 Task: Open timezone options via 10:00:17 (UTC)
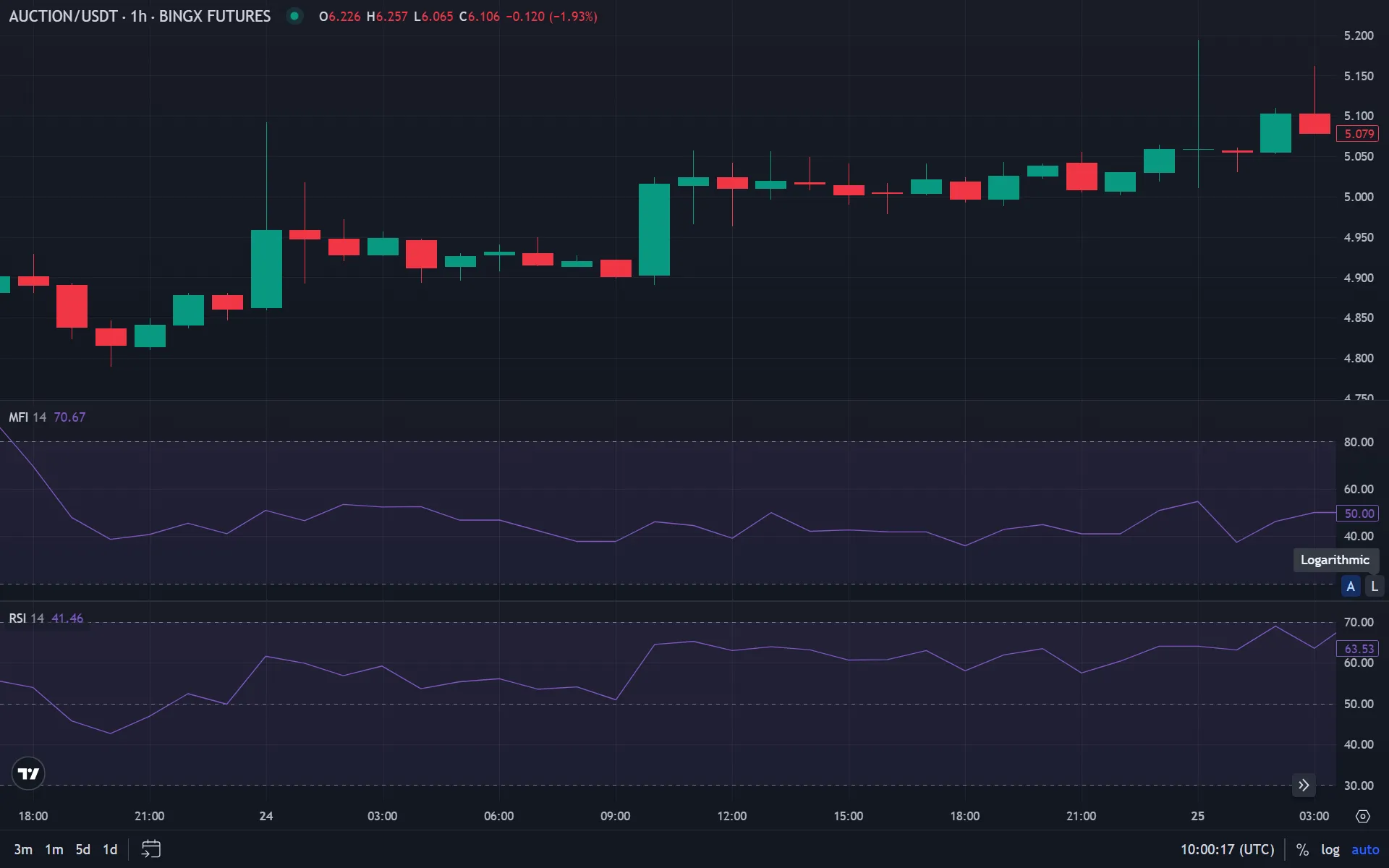click(x=1228, y=849)
